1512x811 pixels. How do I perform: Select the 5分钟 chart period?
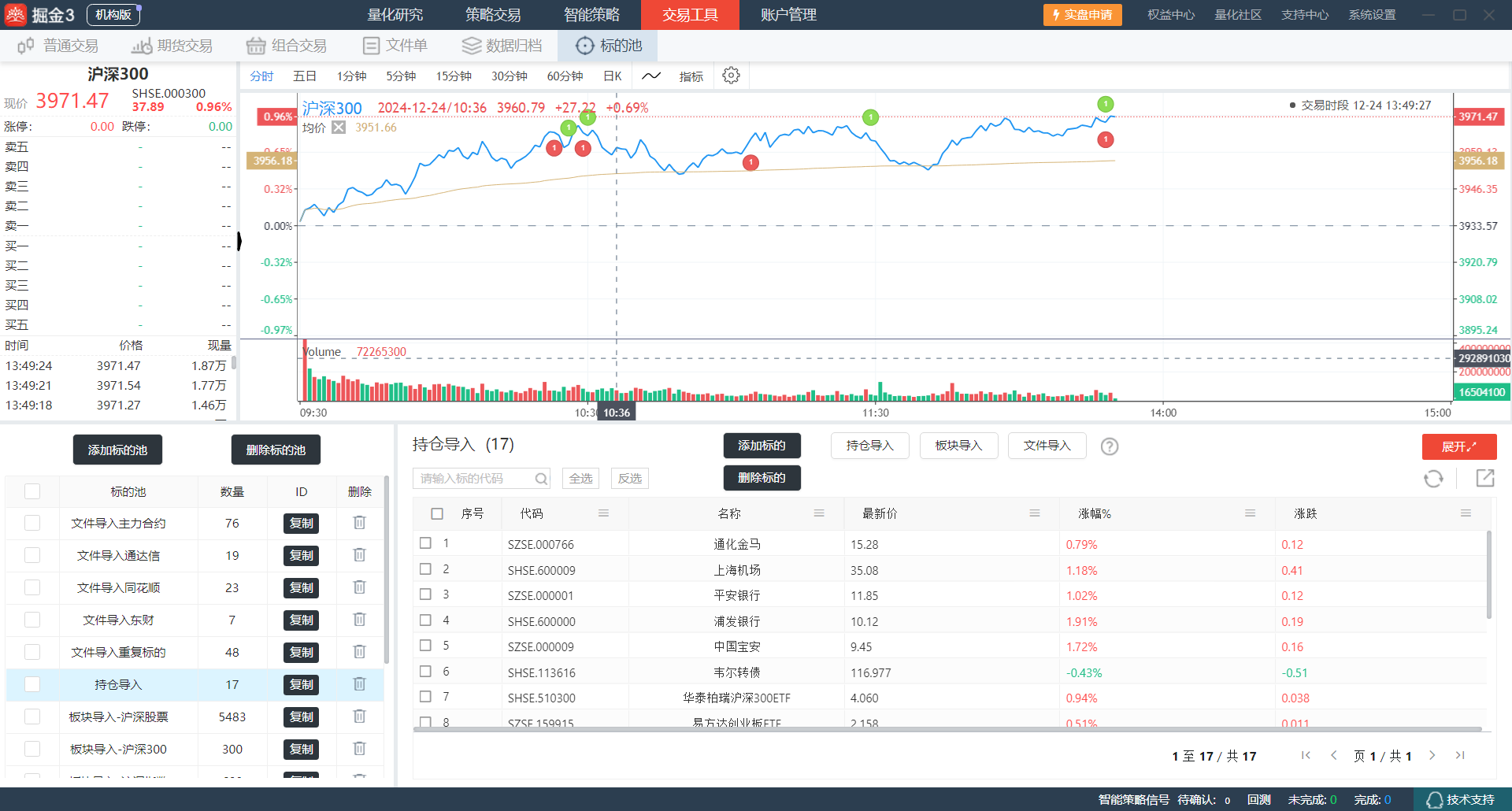(401, 76)
